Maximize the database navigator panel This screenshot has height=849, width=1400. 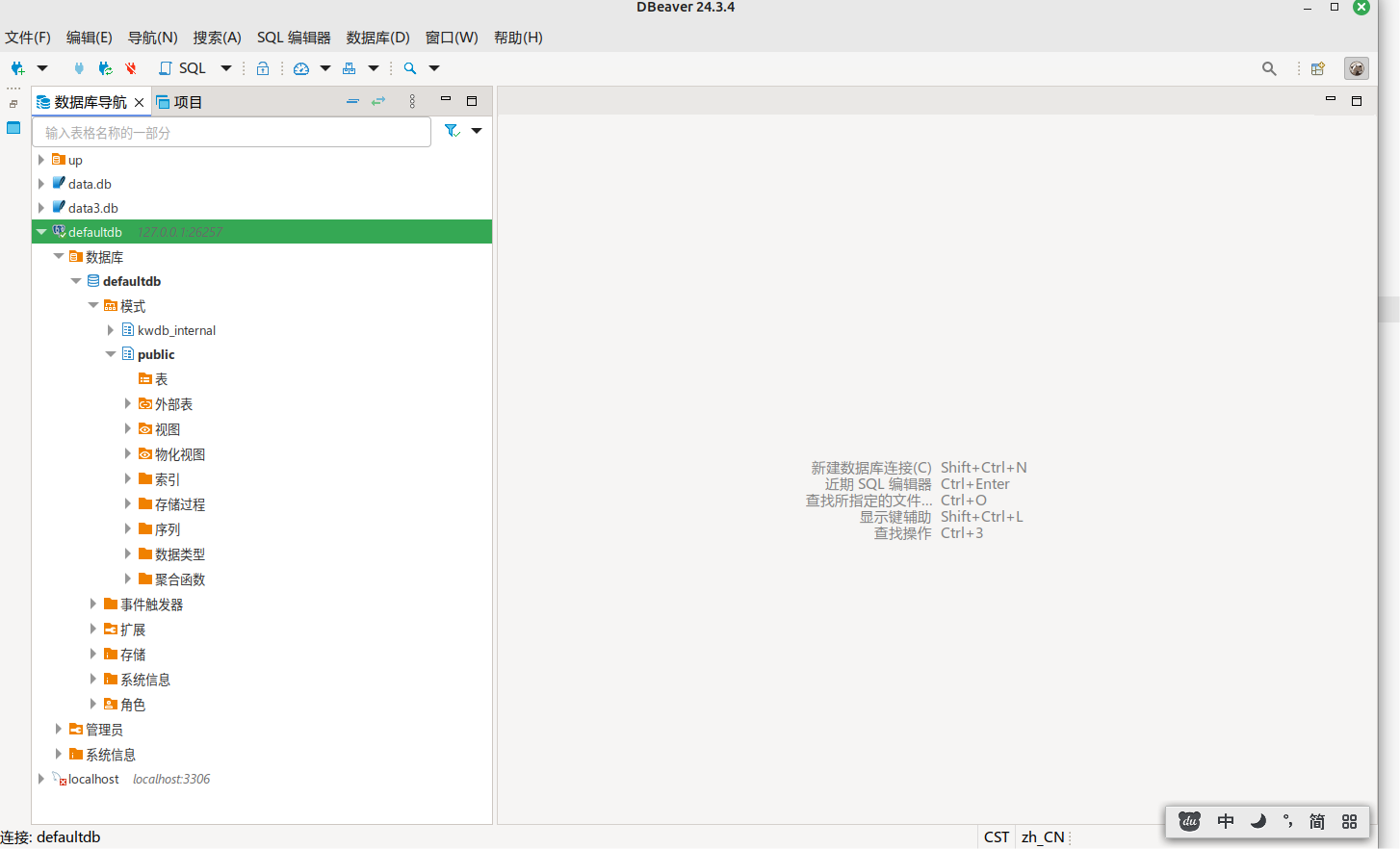pyautogui.click(x=472, y=101)
